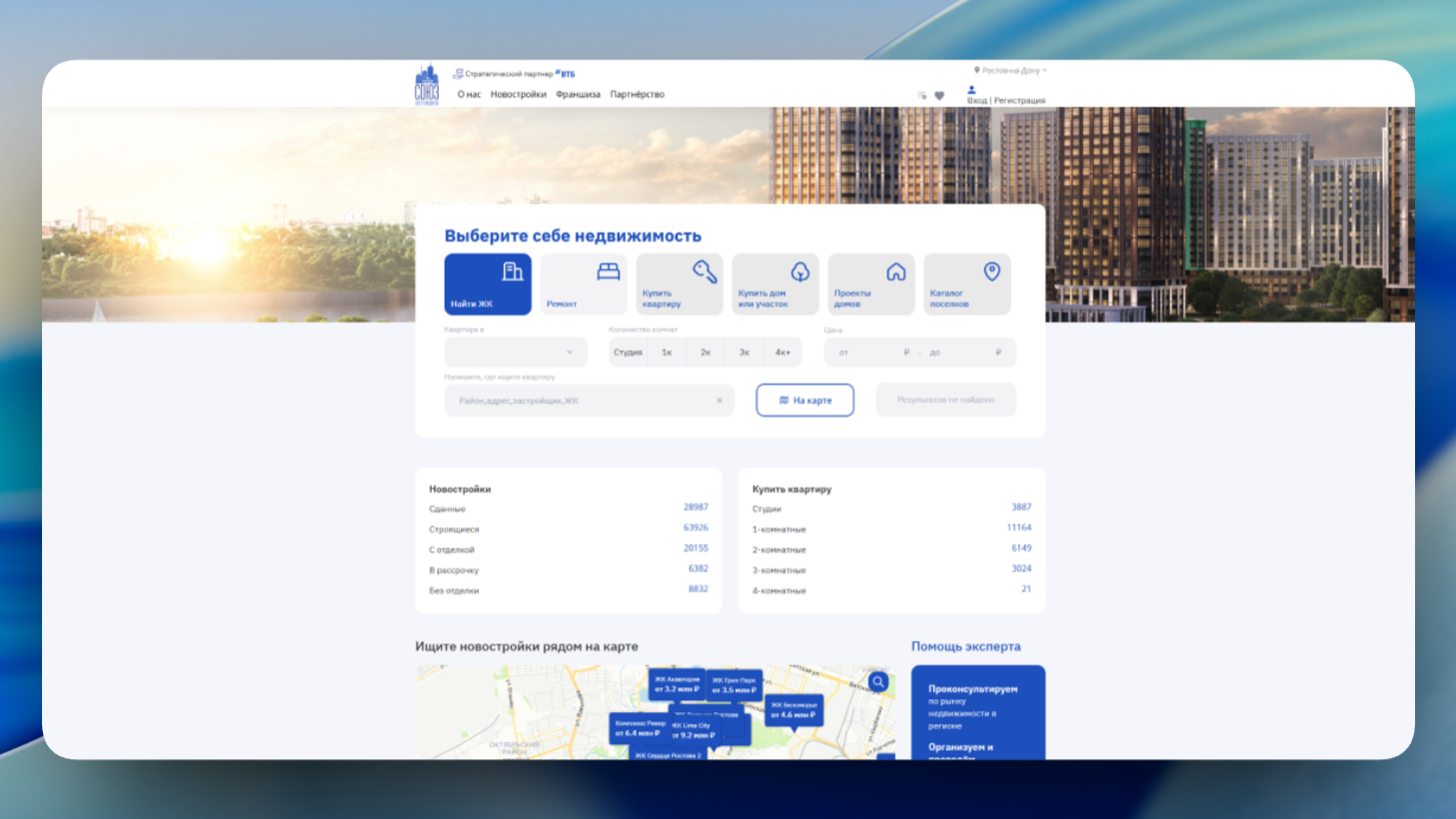Click the Вход login link
Viewport: 1456px width, 819px height.
pyautogui.click(x=976, y=101)
